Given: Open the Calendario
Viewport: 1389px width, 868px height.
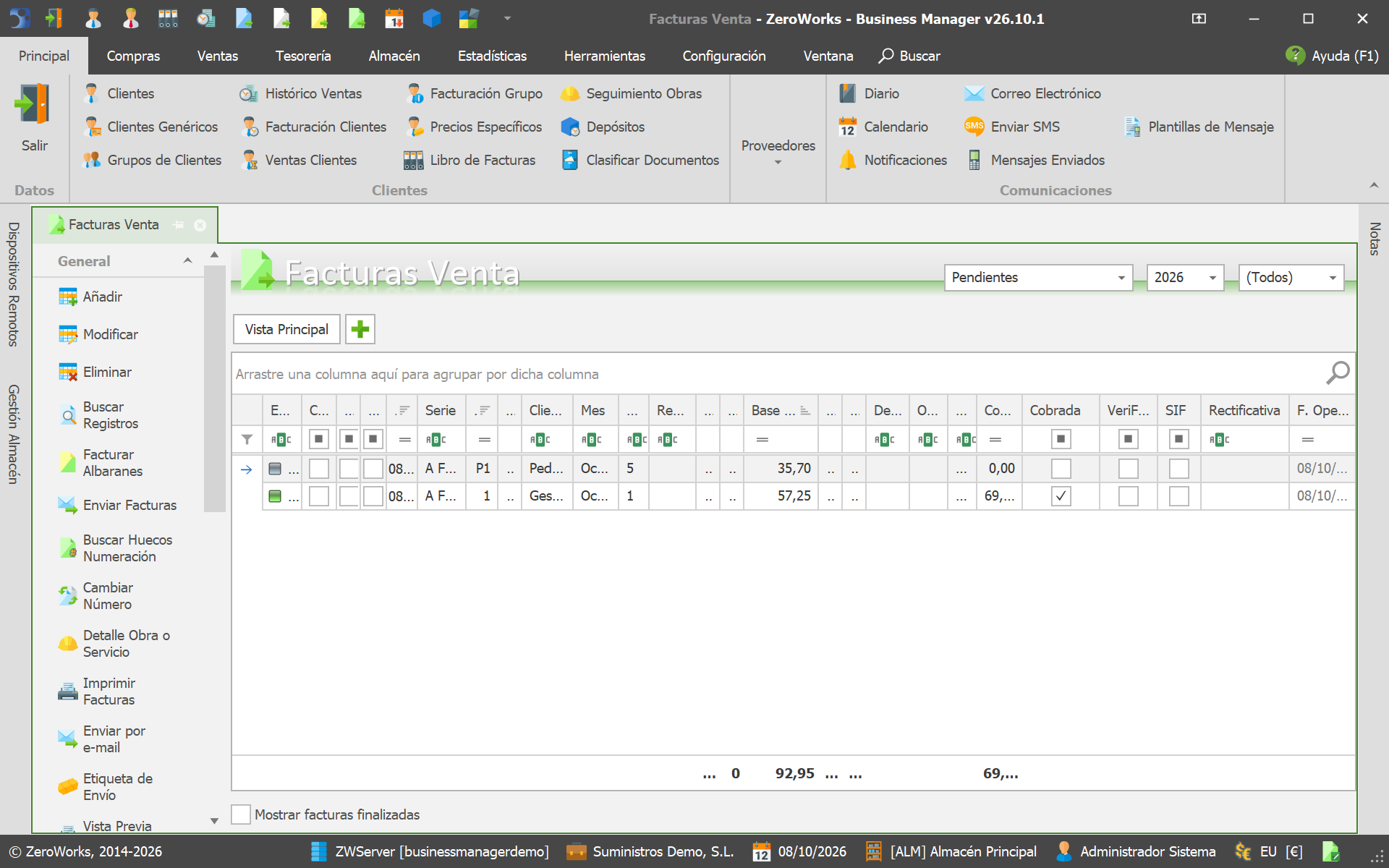Looking at the screenshot, I should pyautogui.click(x=883, y=127).
